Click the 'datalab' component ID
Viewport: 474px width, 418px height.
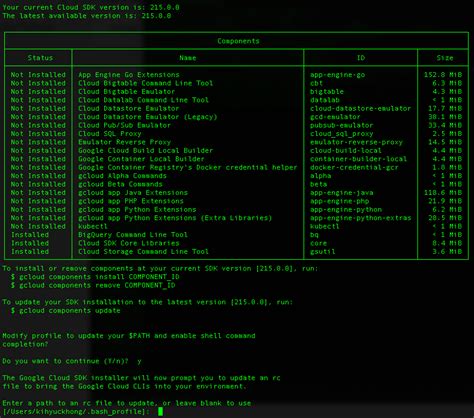[x=325, y=100]
